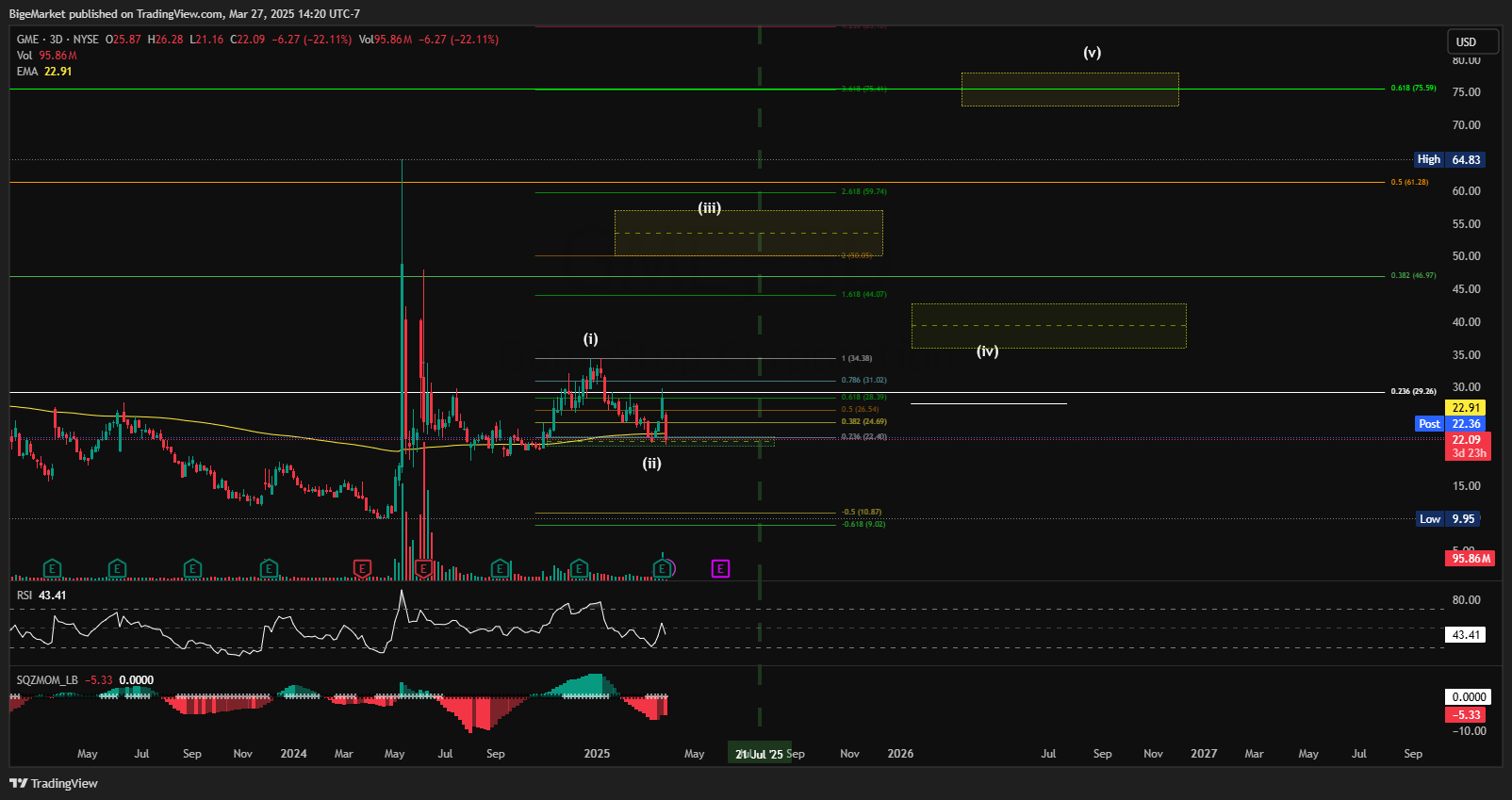Click the SQZMOM_LB indicator legend
The width and height of the screenshot is (1512, 800).
click(85, 680)
